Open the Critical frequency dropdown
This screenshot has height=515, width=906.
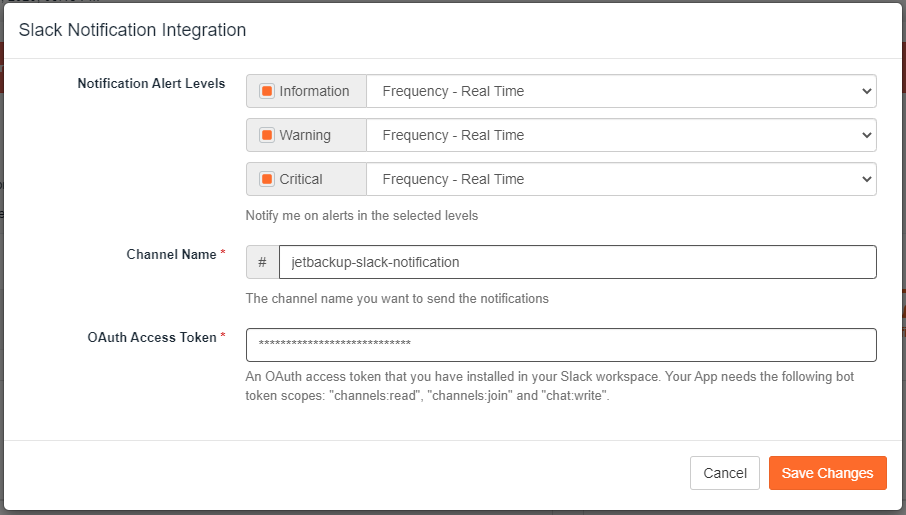pyautogui.click(x=621, y=179)
